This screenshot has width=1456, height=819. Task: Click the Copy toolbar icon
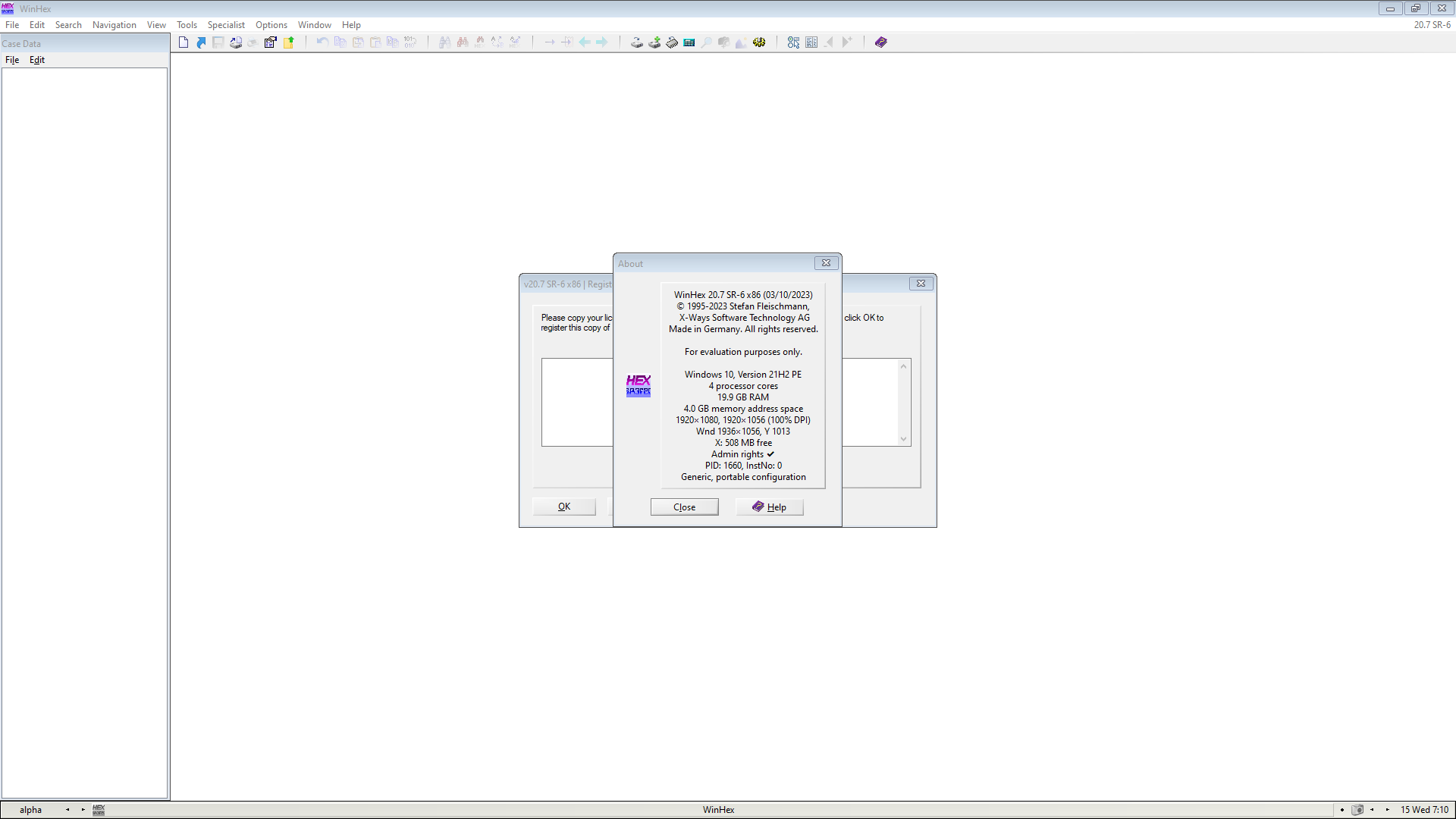tap(340, 42)
